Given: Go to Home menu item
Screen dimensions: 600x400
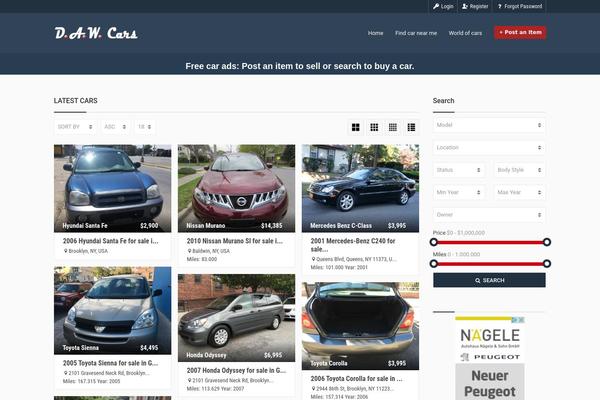Looking at the screenshot, I should (375, 33).
